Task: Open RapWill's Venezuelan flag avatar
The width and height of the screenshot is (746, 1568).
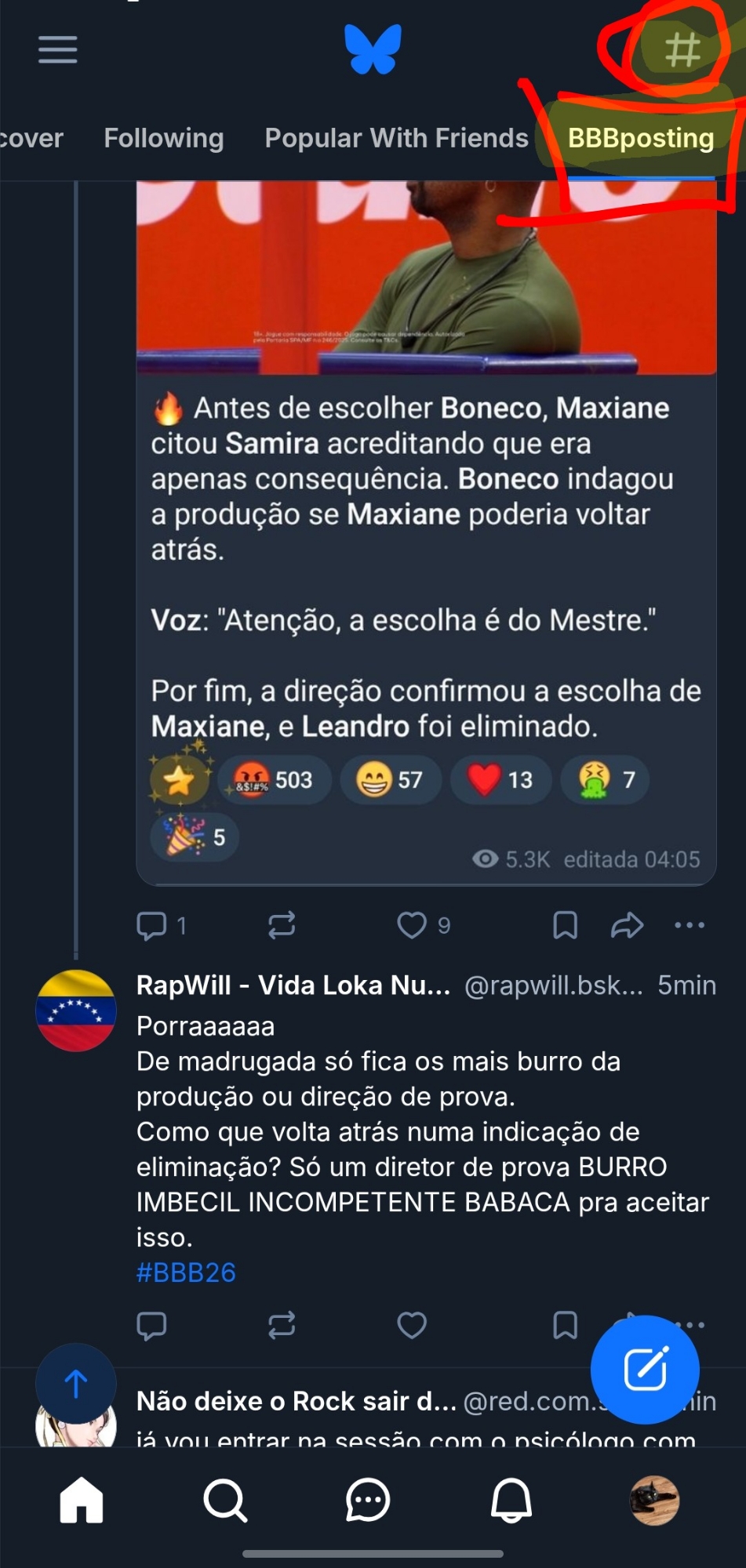Action: click(x=76, y=1011)
